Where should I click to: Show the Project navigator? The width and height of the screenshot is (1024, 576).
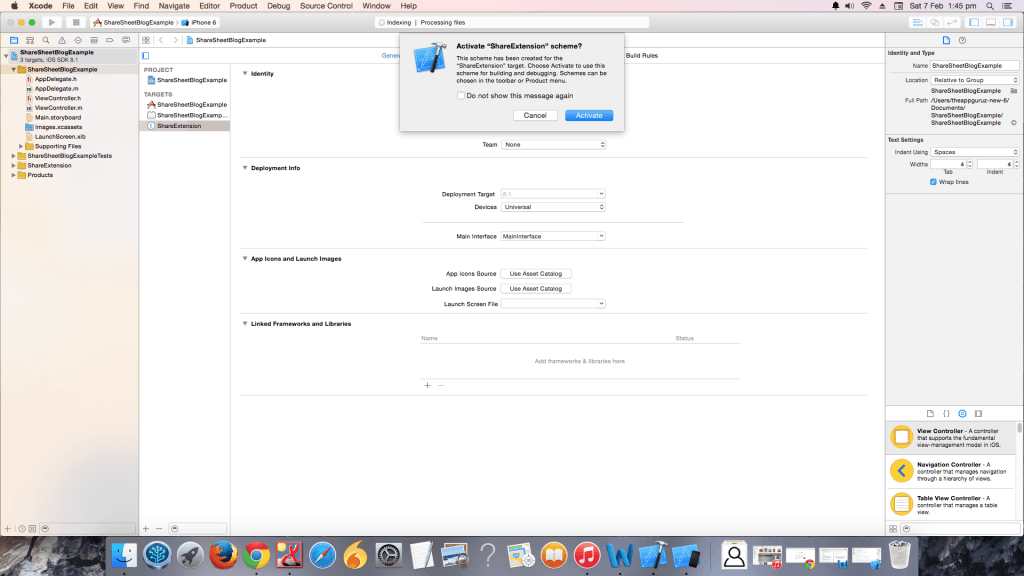[x=14, y=40]
